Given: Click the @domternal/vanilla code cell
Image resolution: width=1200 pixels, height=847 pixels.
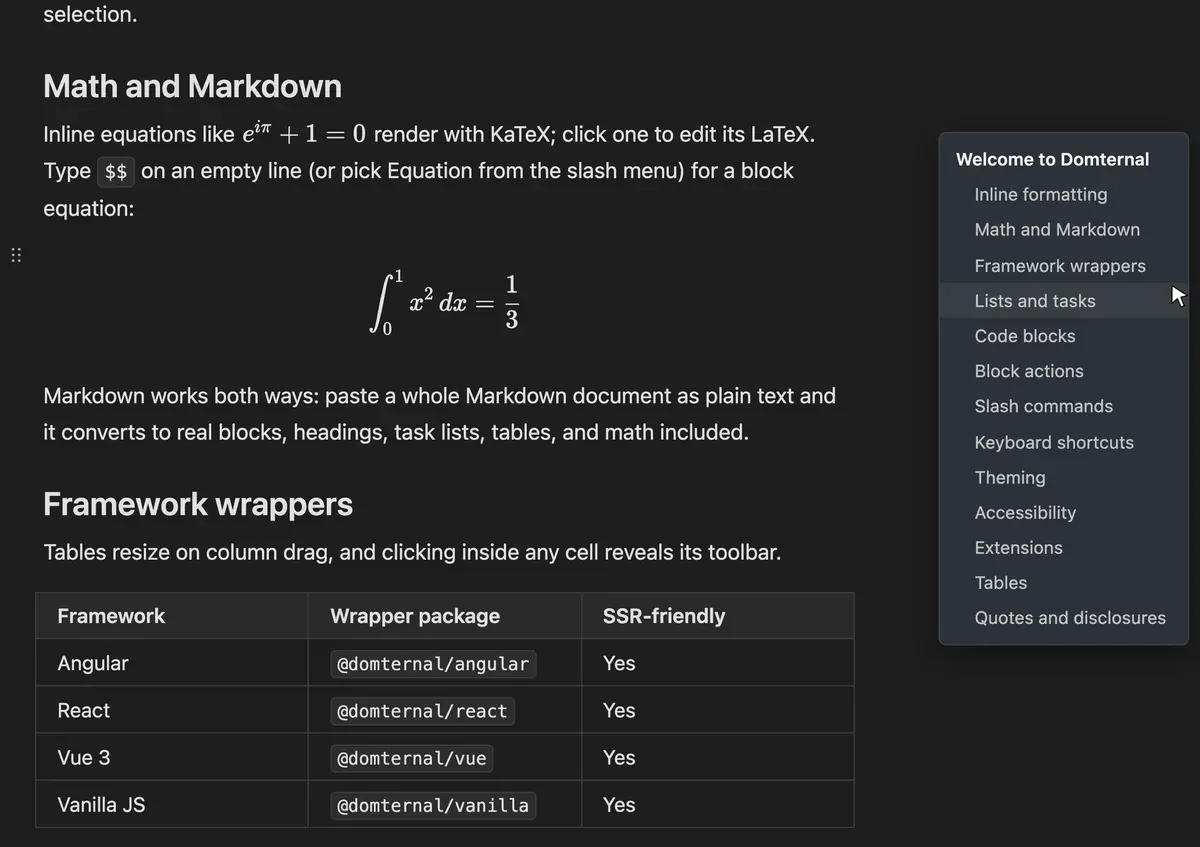Looking at the screenshot, I should coord(433,805).
